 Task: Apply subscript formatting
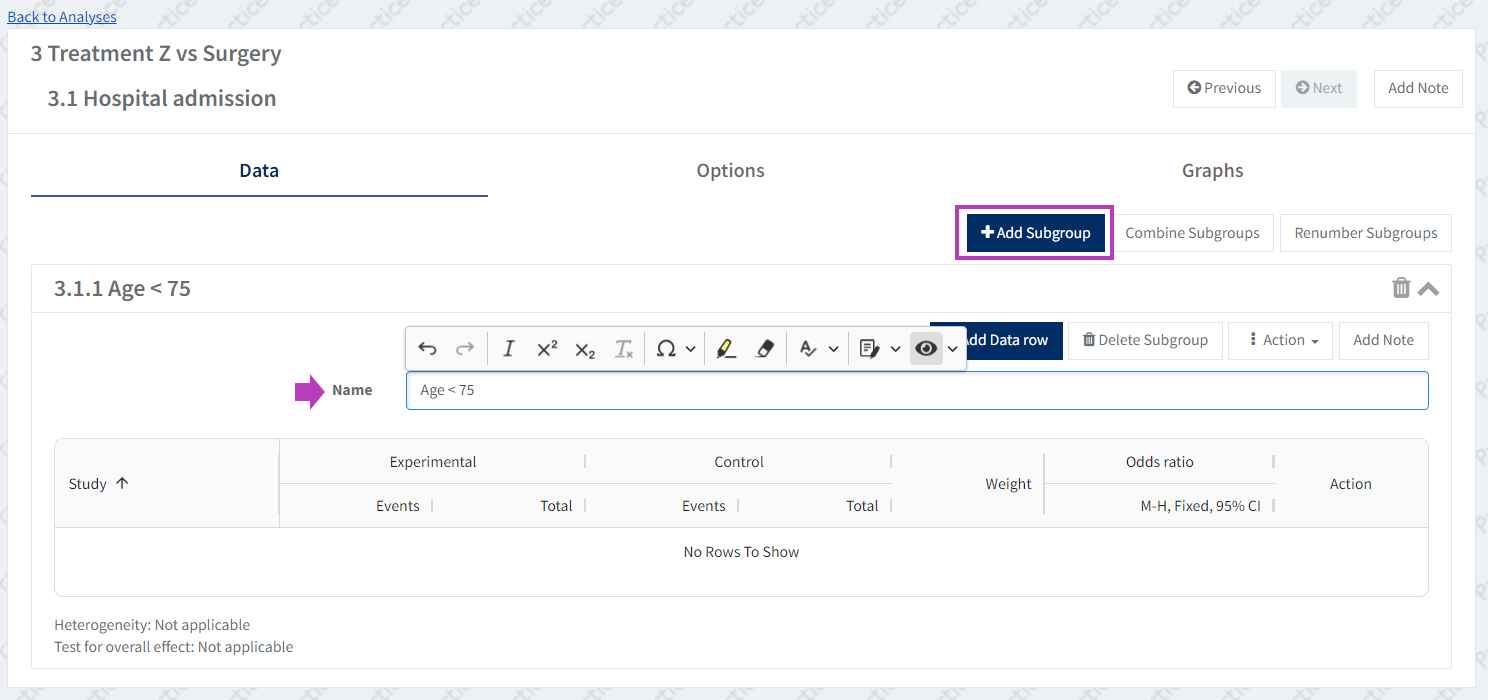(x=585, y=349)
